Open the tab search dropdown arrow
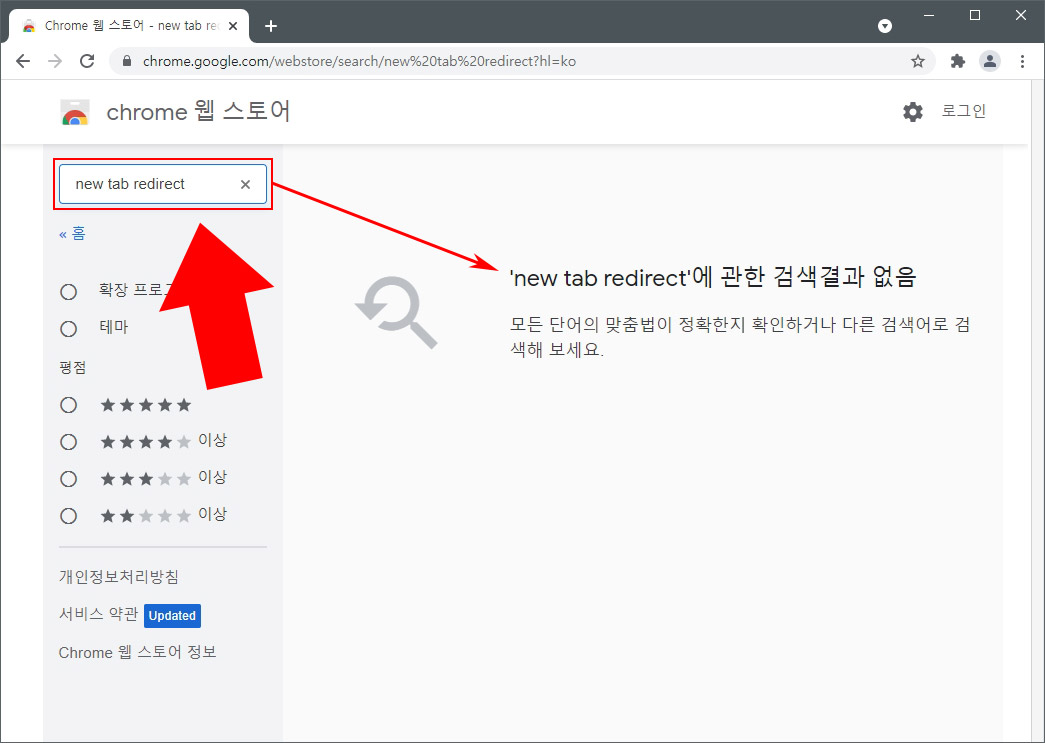The width and height of the screenshot is (1045, 743). click(x=885, y=26)
